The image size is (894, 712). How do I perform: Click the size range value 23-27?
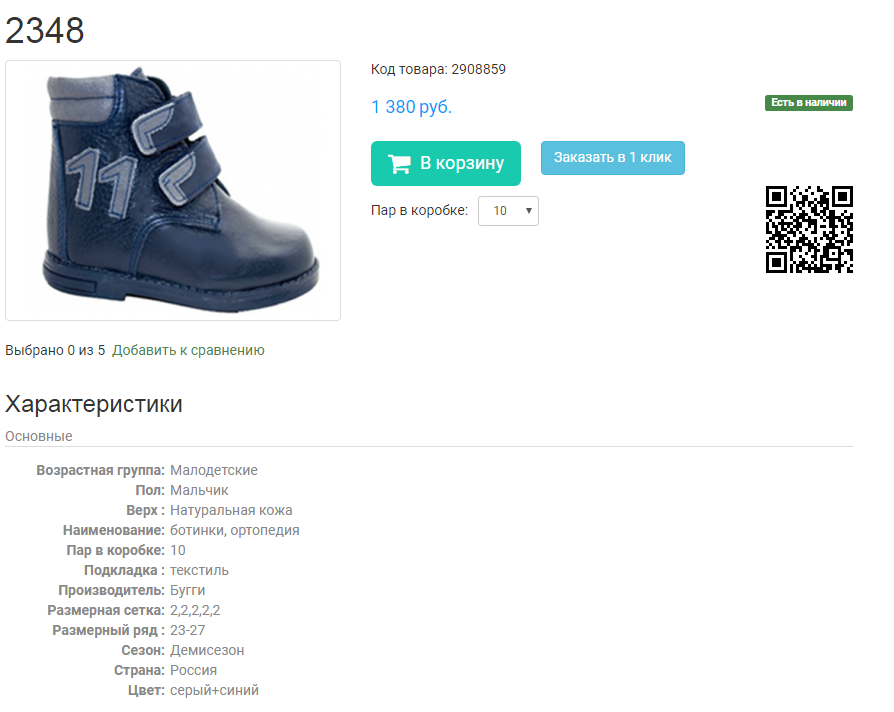click(x=188, y=630)
